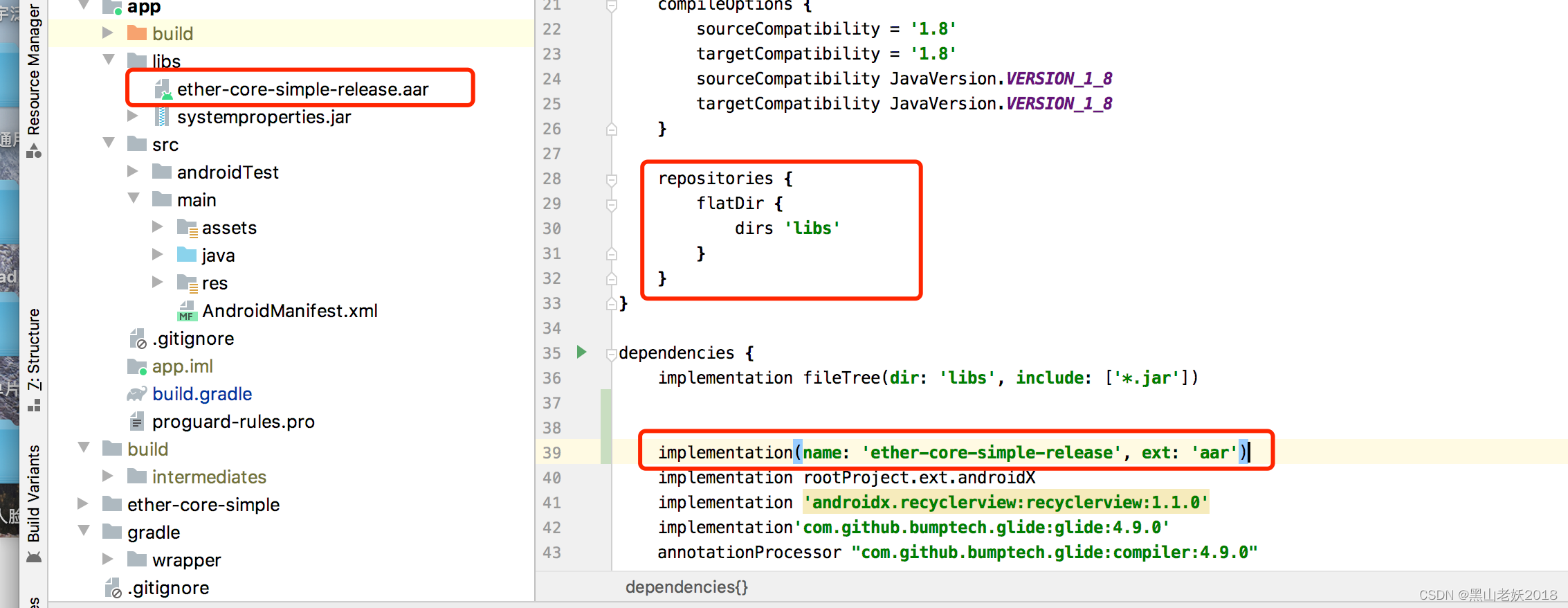Open proguard-rules.pro file
Viewport: 1568px width, 608px height.
(233, 422)
